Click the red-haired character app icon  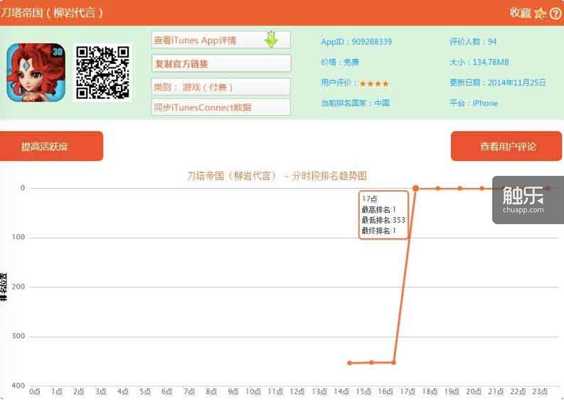tap(36, 72)
